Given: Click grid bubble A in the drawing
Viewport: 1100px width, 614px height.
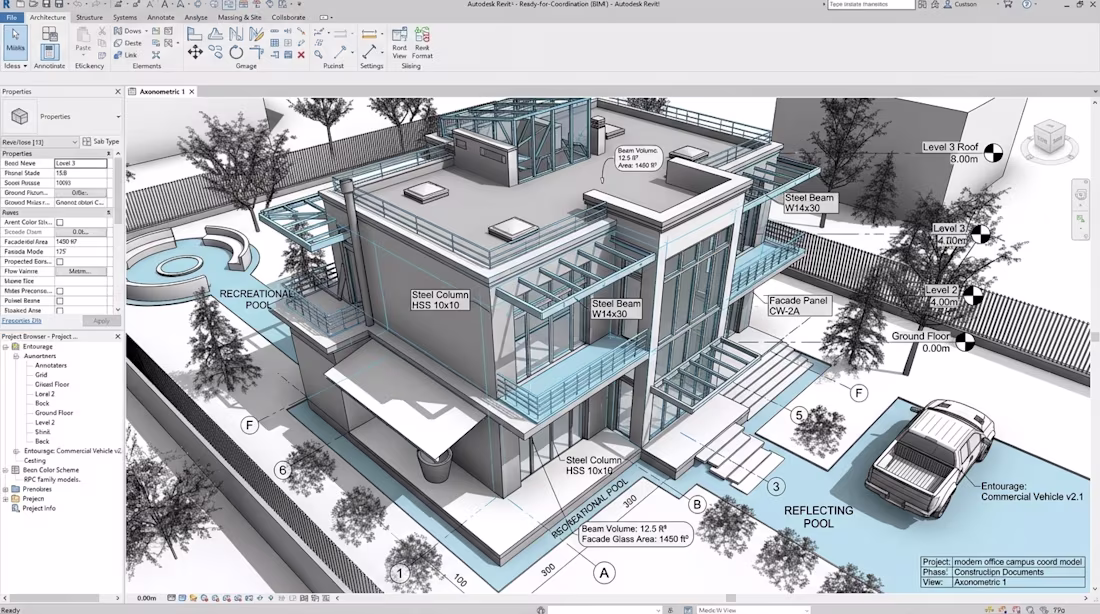Looking at the screenshot, I should click(604, 573).
